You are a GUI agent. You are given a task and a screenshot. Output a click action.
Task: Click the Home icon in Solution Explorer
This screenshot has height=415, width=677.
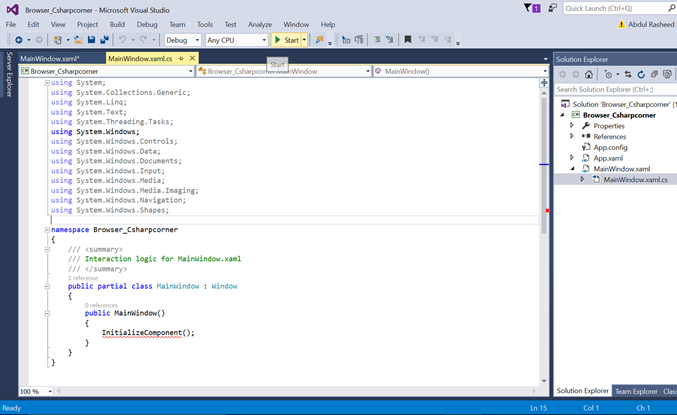(x=590, y=74)
